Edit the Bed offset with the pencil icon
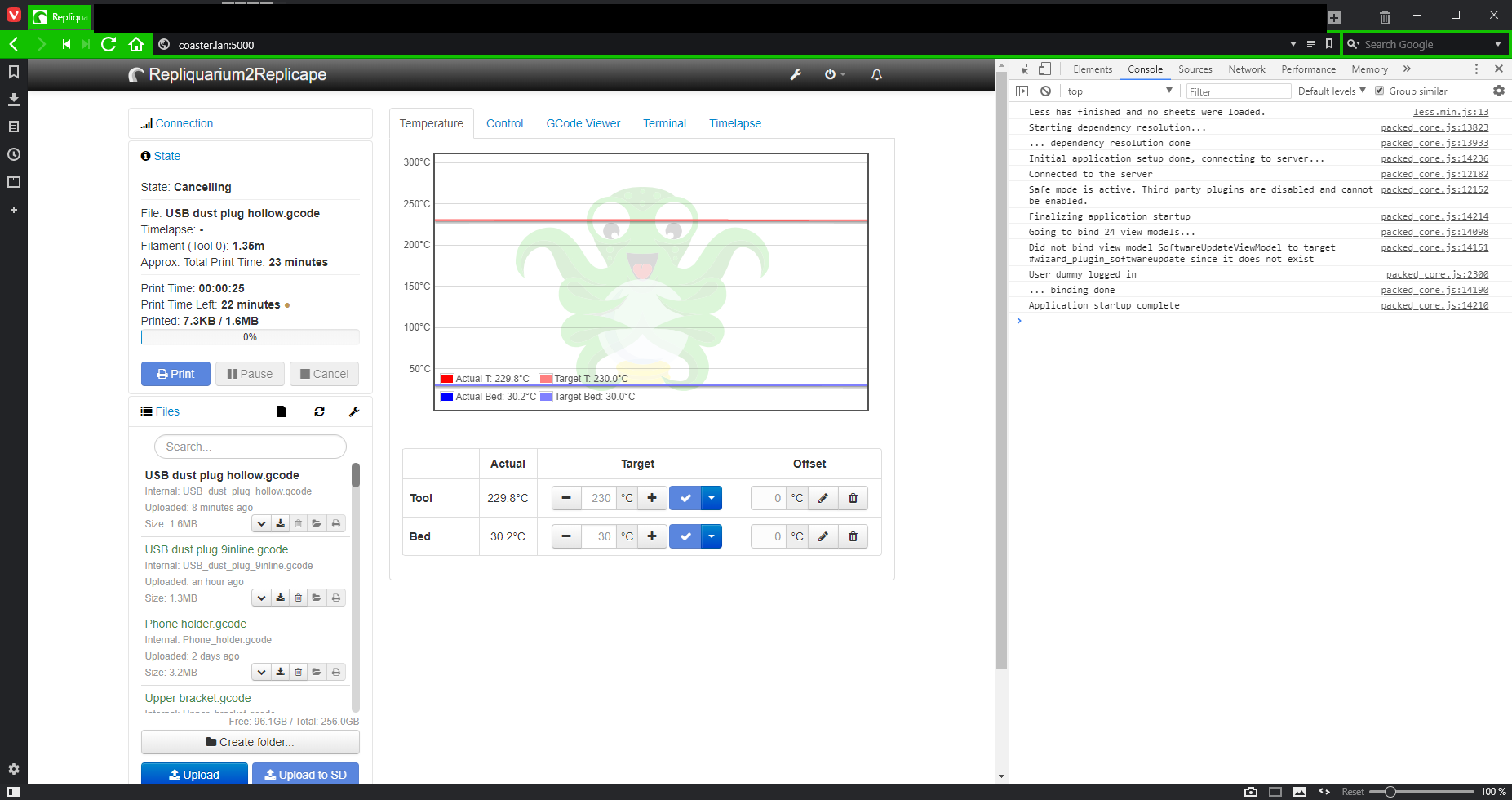 click(823, 536)
